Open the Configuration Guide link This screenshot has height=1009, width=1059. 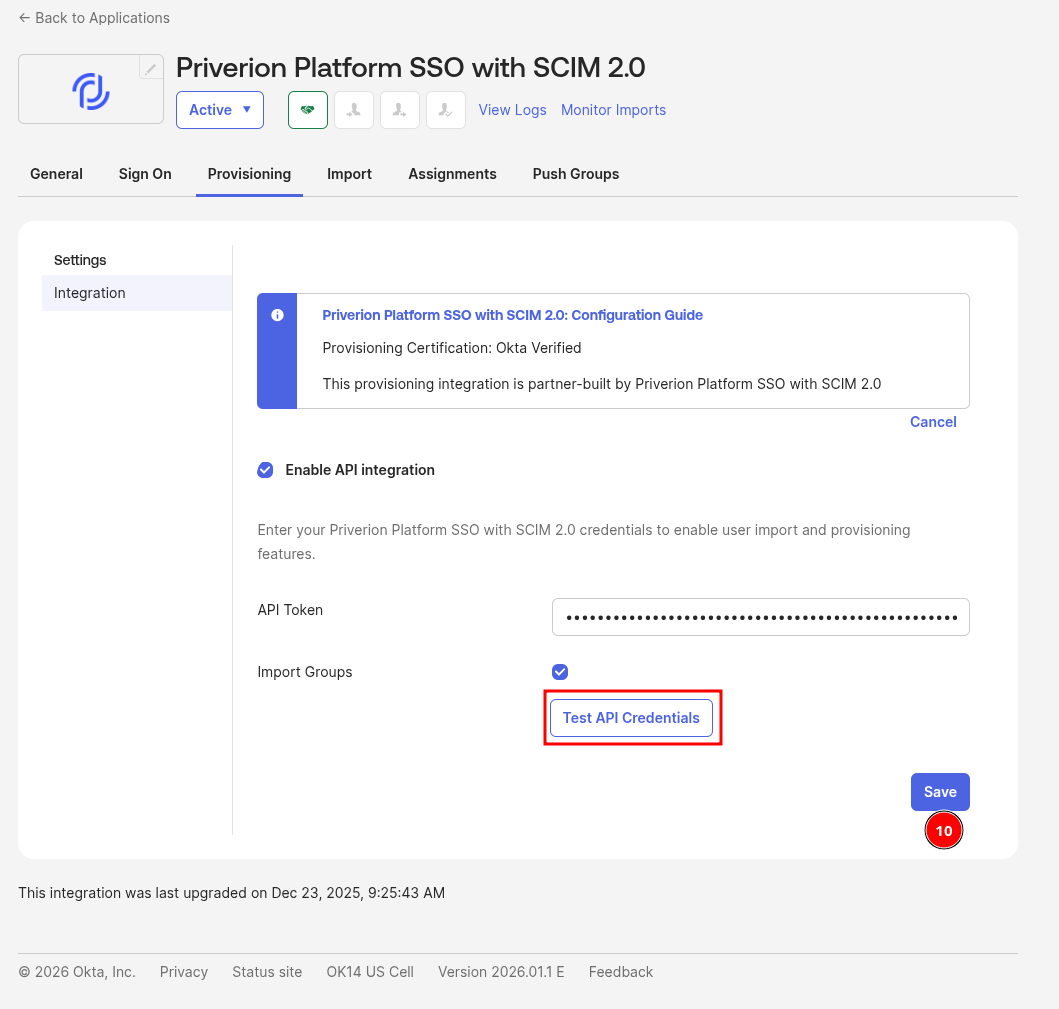coord(512,315)
